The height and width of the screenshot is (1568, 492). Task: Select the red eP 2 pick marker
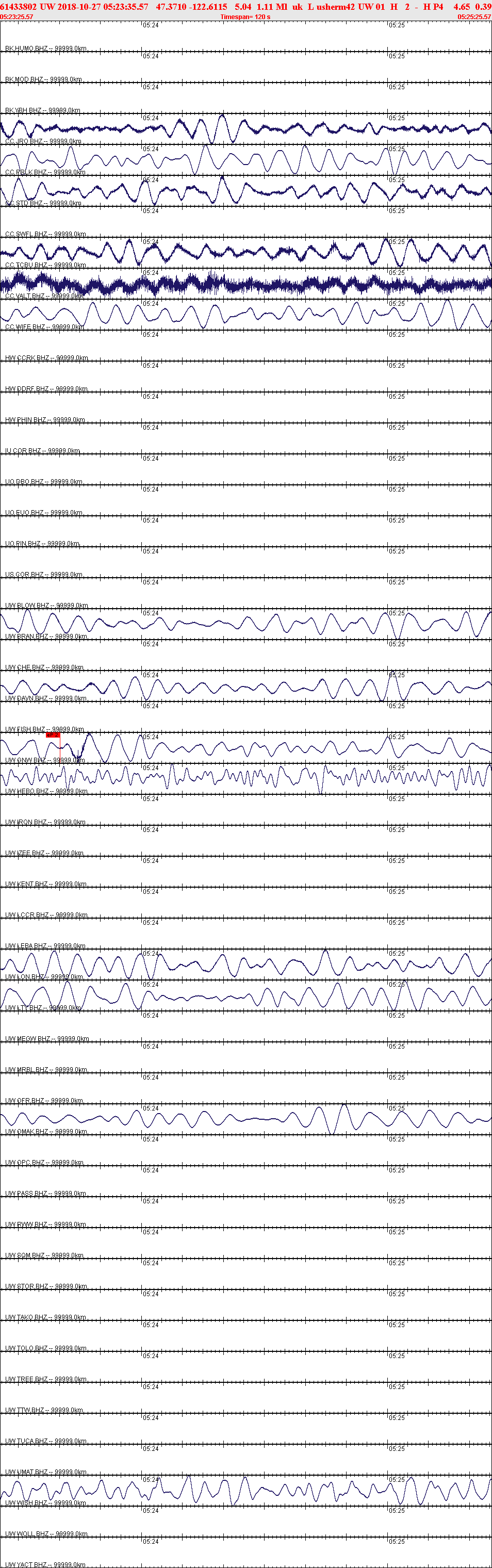(x=53, y=736)
